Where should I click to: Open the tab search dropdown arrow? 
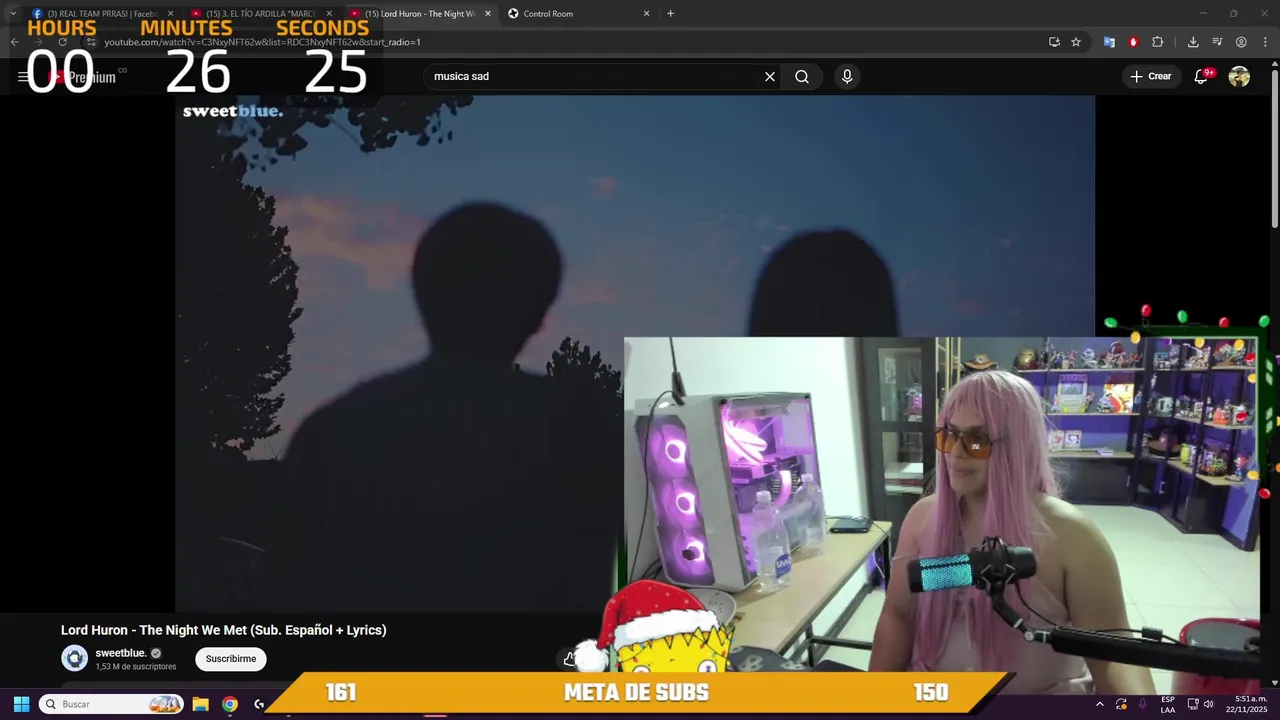click(x=12, y=13)
